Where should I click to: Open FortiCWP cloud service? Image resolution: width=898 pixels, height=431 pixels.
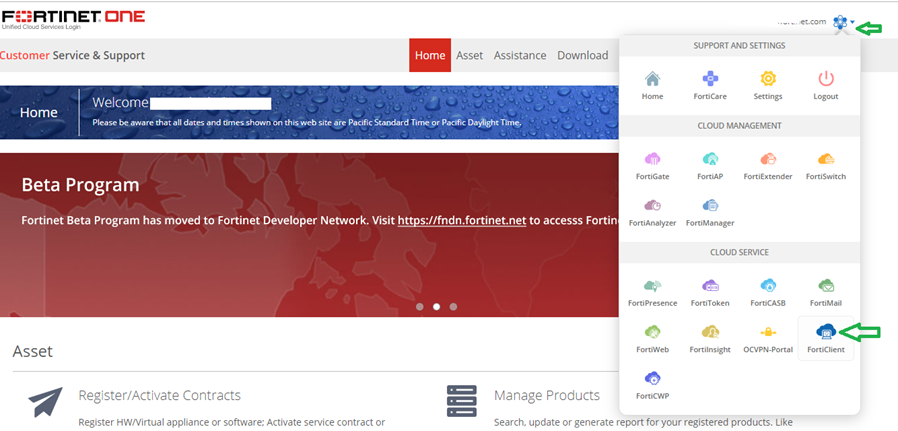[x=652, y=378]
